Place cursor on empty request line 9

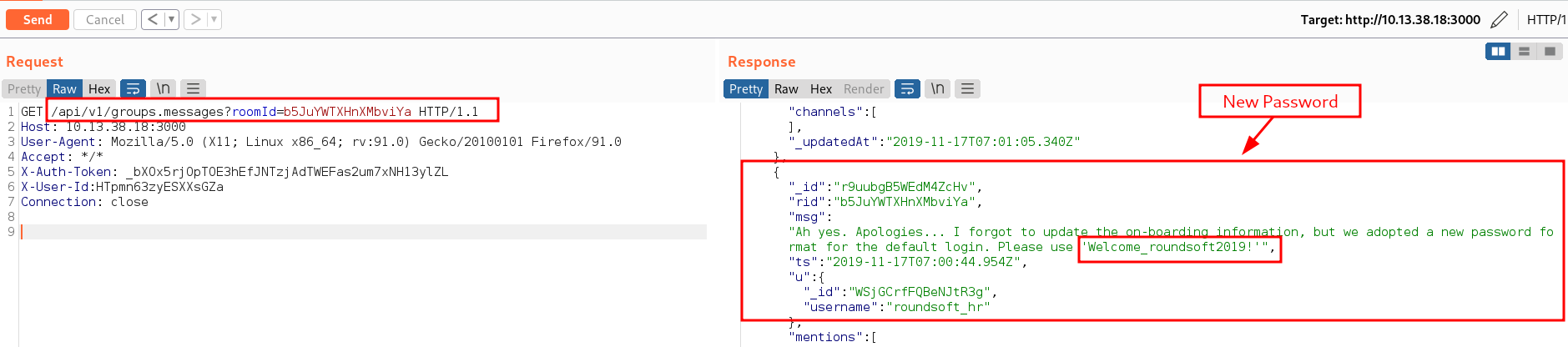point(363,232)
